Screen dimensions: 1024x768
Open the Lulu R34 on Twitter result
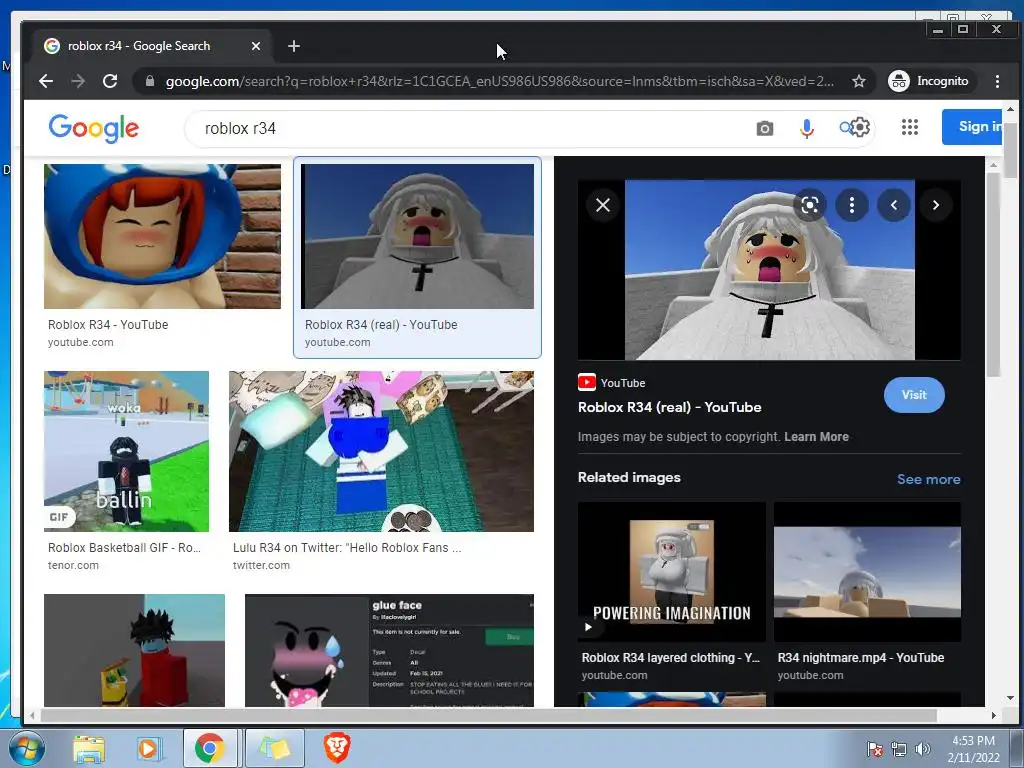[x=381, y=451]
